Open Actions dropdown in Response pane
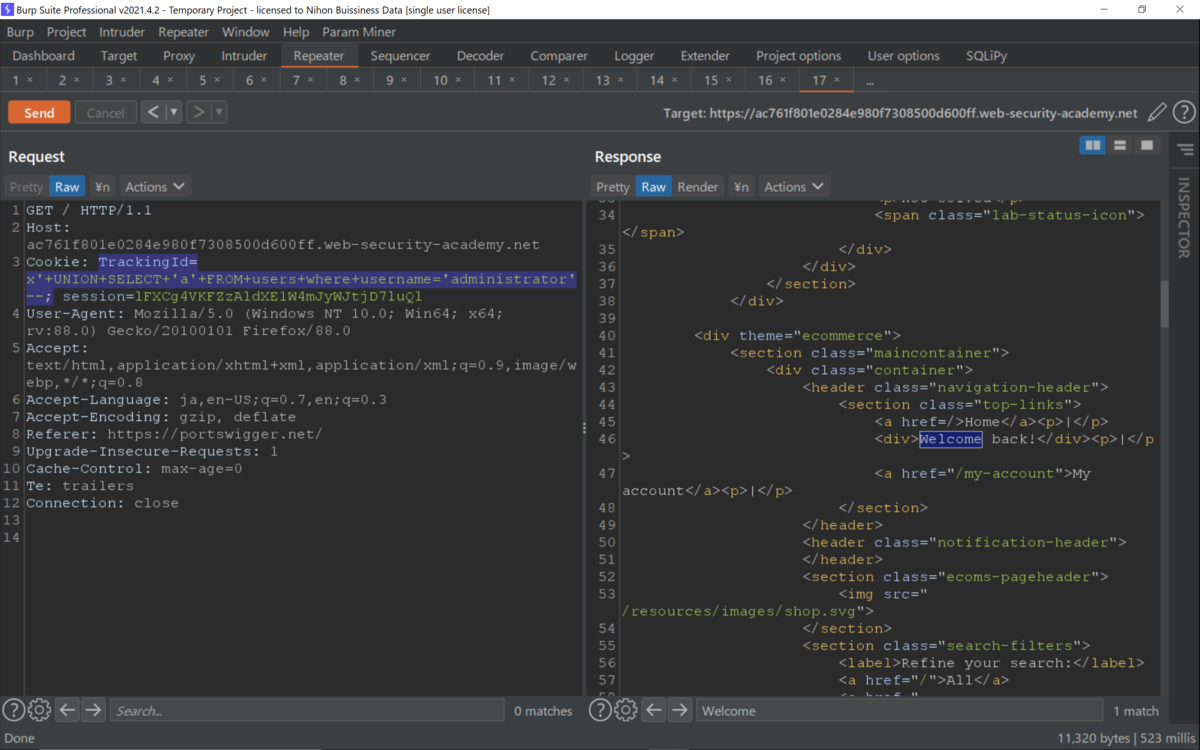1200x750 pixels. click(x=794, y=187)
